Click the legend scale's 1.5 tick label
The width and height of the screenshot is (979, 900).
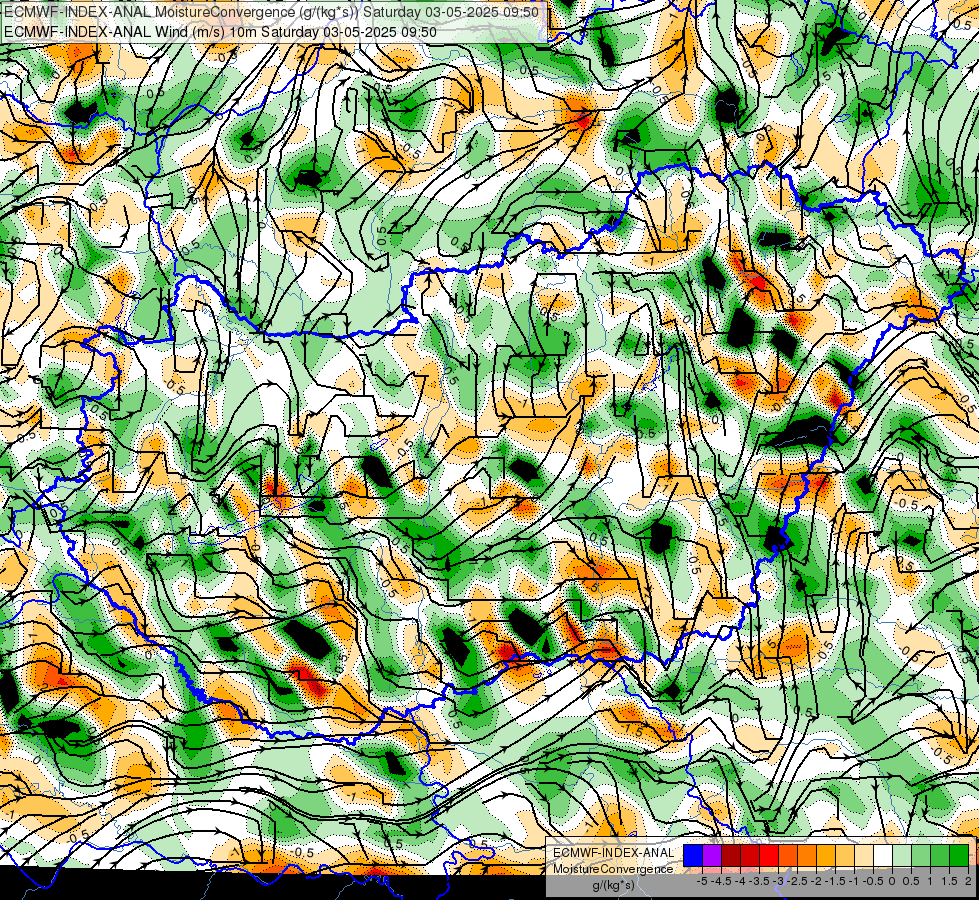(x=948, y=881)
